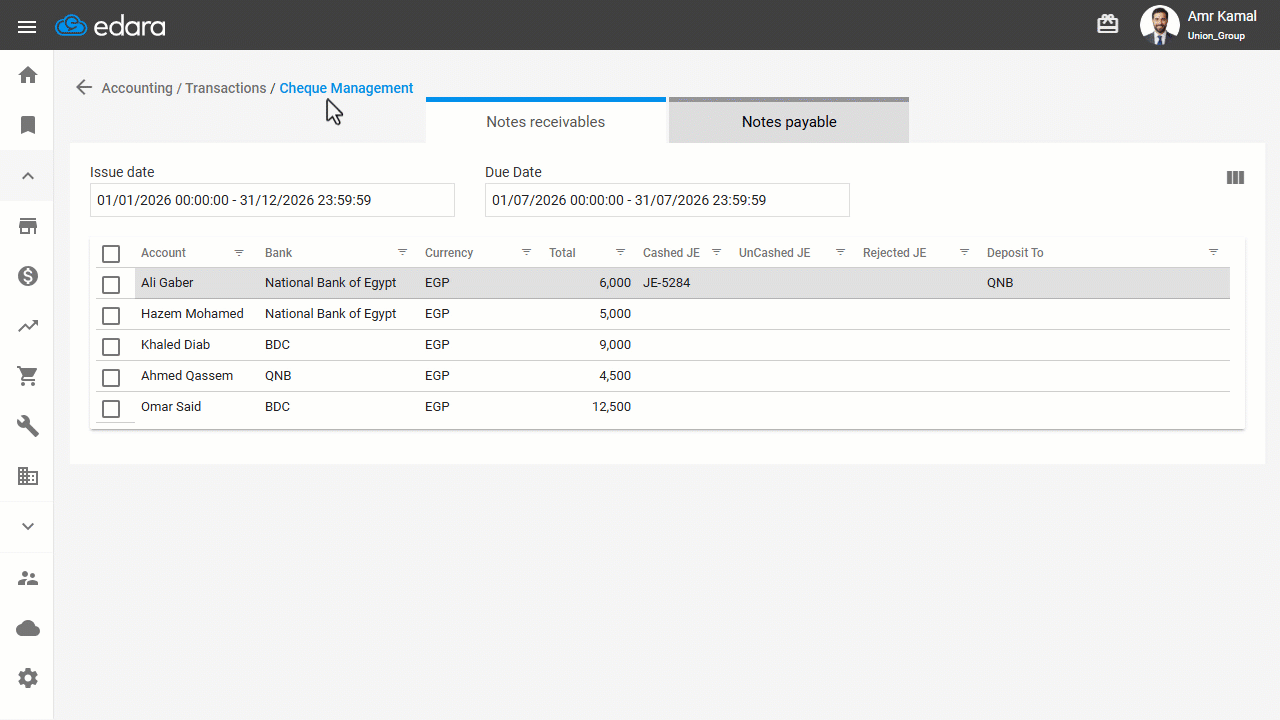
Task: Switch to the Notes payable tab
Action: [789, 121]
